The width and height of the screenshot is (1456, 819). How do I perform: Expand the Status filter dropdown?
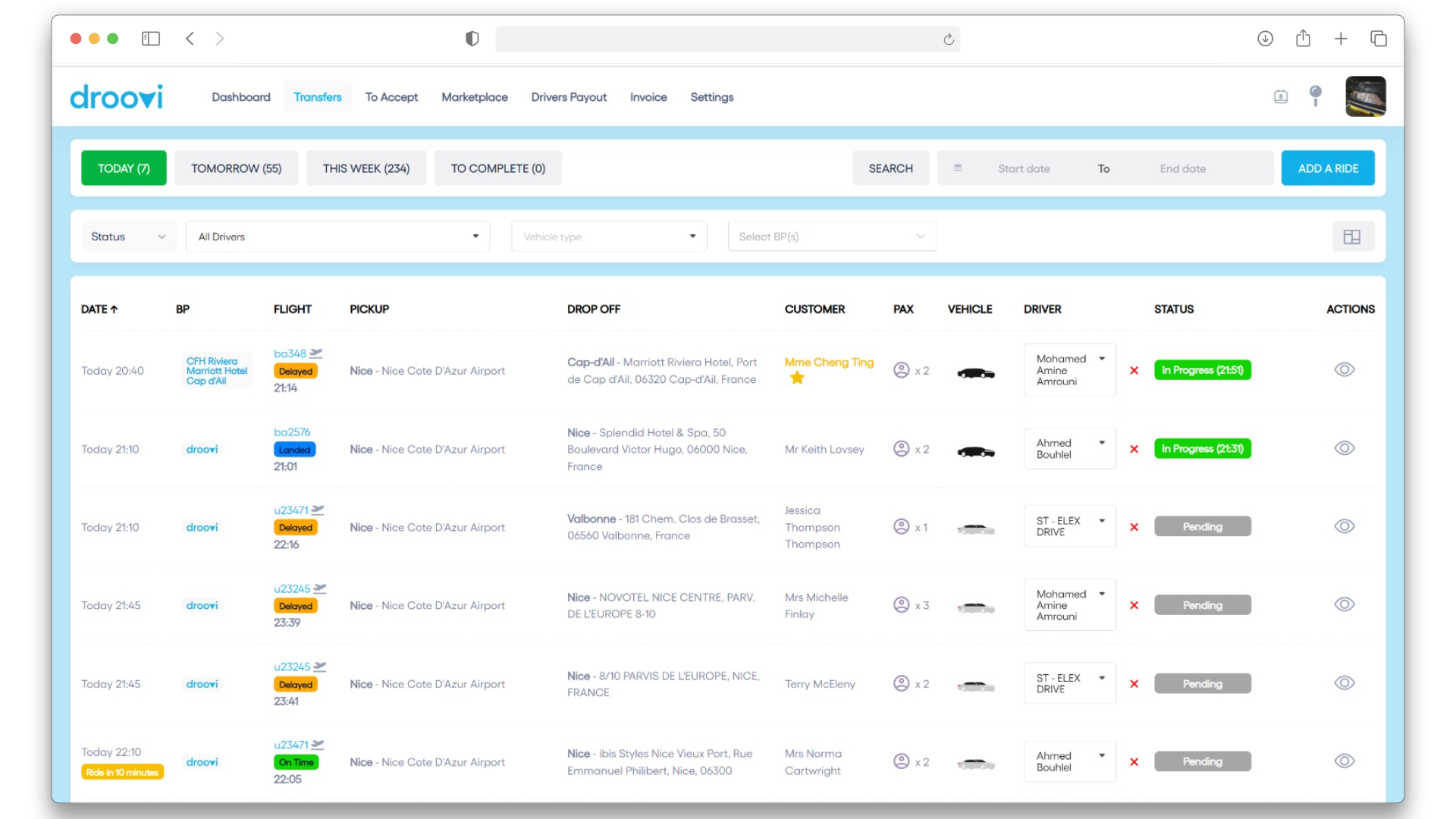click(x=128, y=237)
